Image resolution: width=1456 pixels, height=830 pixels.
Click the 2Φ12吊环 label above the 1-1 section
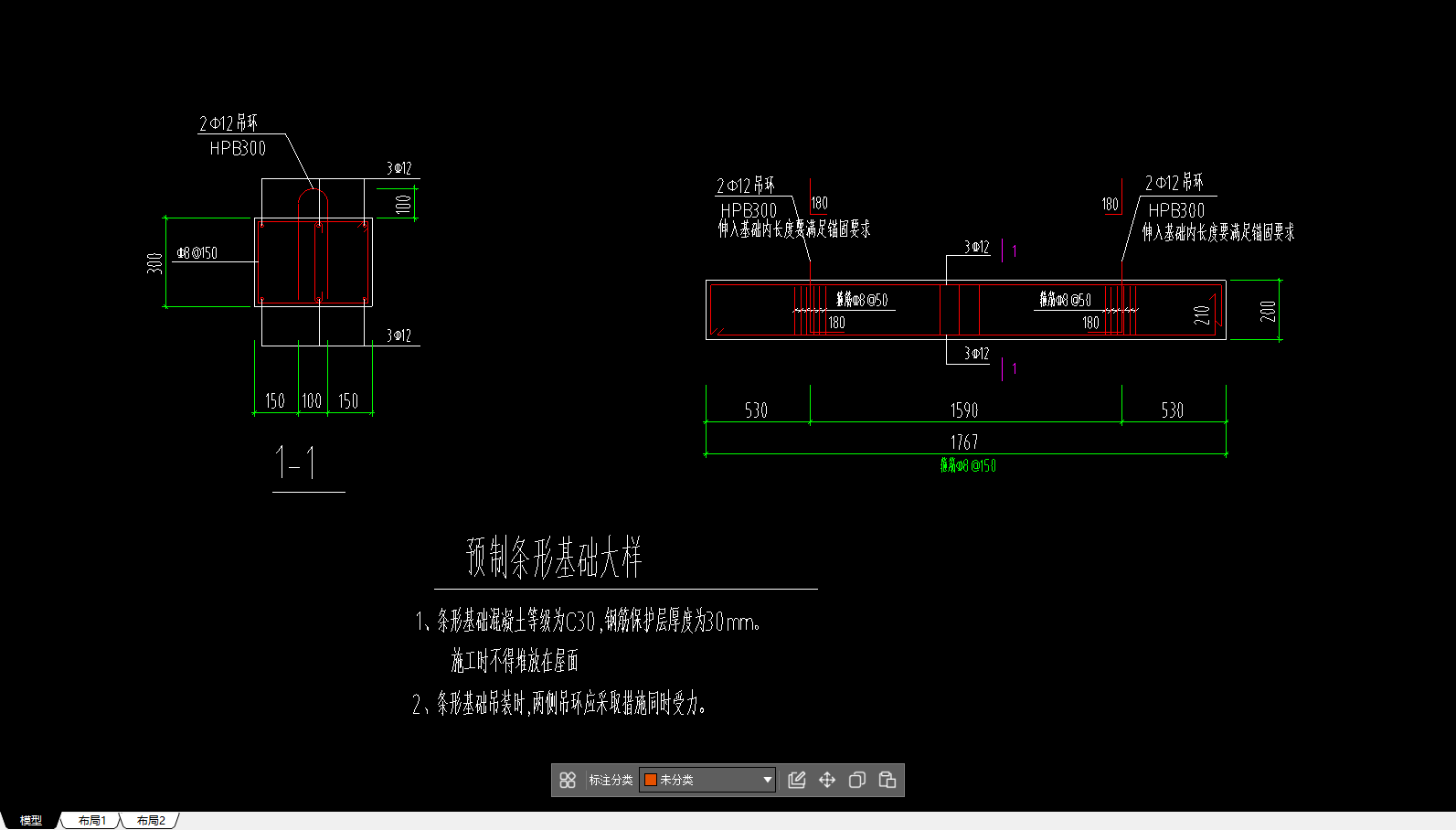point(228,123)
